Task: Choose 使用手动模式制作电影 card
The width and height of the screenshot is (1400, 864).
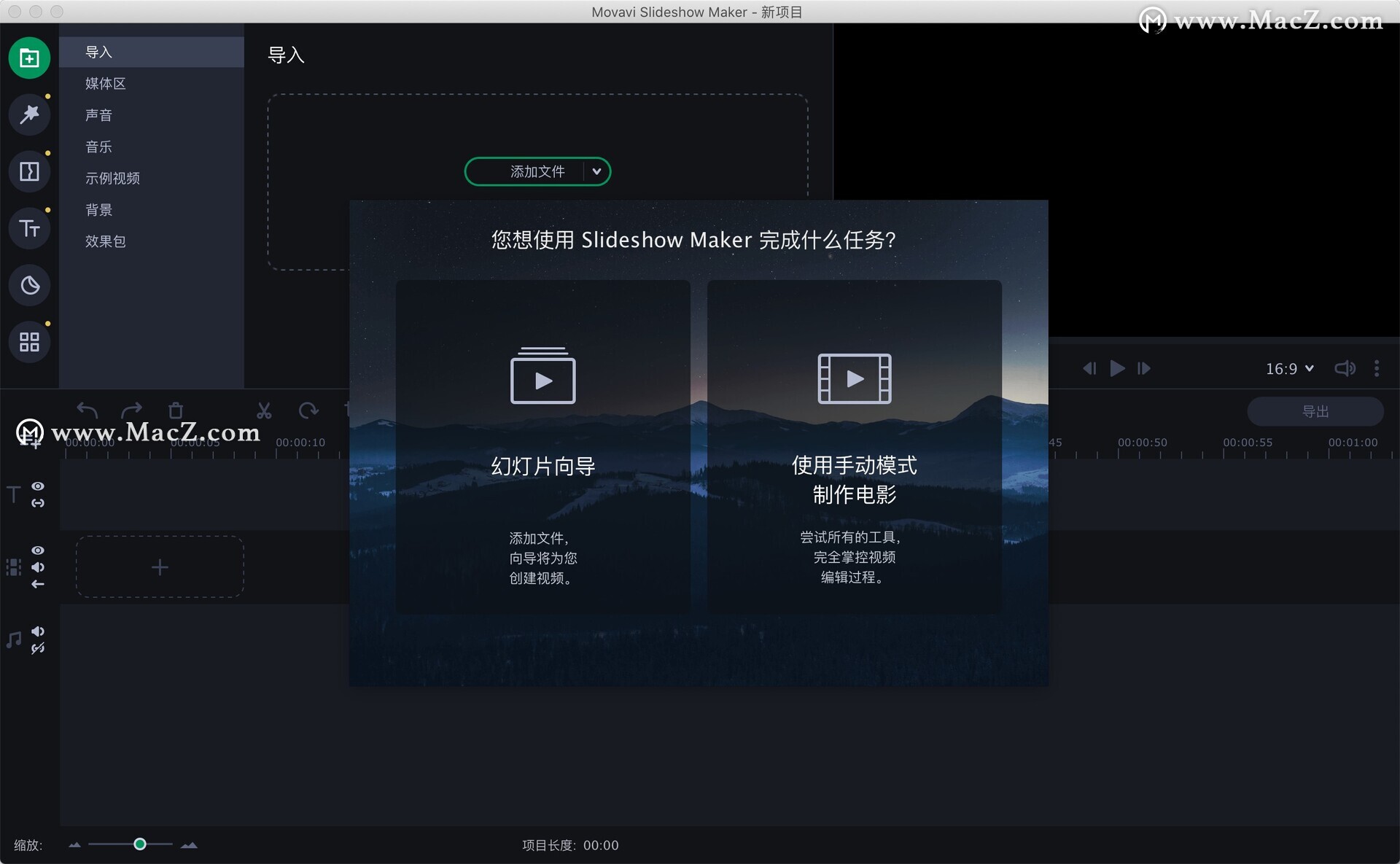Action: coord(855,446)
